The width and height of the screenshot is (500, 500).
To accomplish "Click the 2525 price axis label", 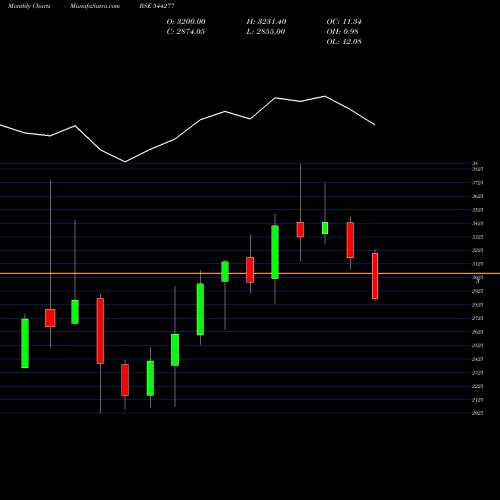I will [x=478, y=345].
